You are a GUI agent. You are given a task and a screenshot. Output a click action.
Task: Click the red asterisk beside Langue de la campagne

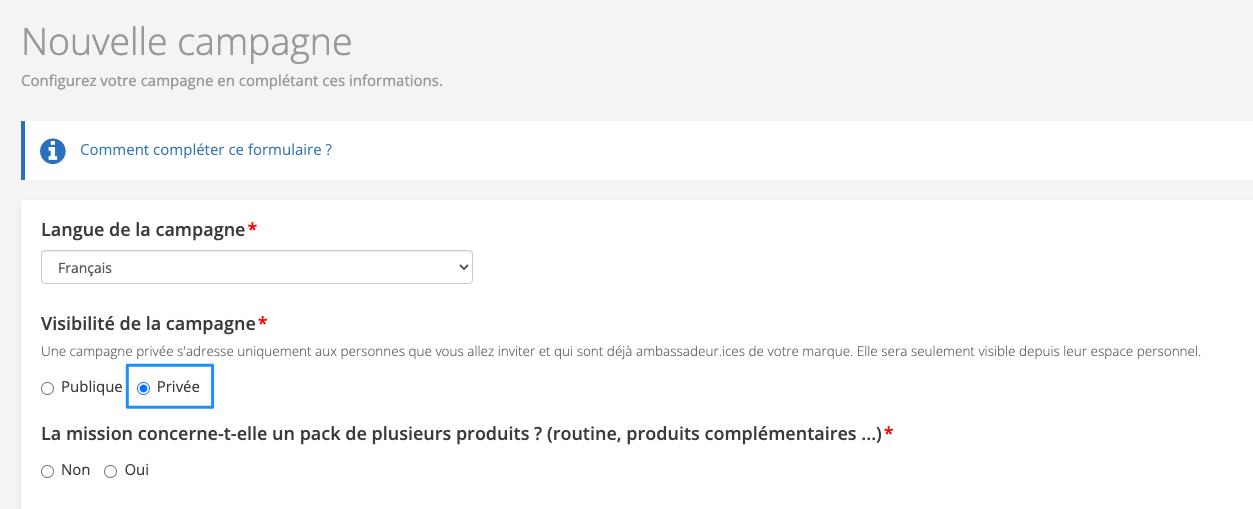click(252, 229)
